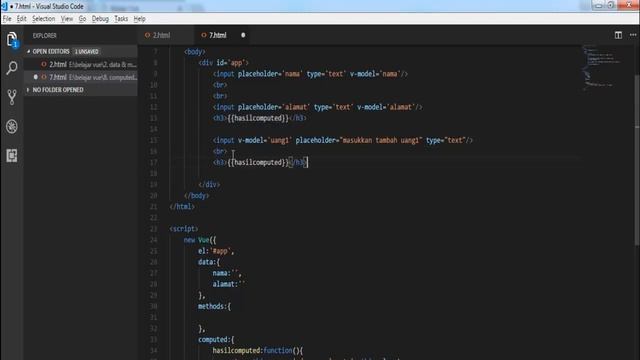Image resolution: width=640 pixels, height=360 pixels.
Task: Click the hasilcomputed:function(){ line
Action: [x=258, y=351]
